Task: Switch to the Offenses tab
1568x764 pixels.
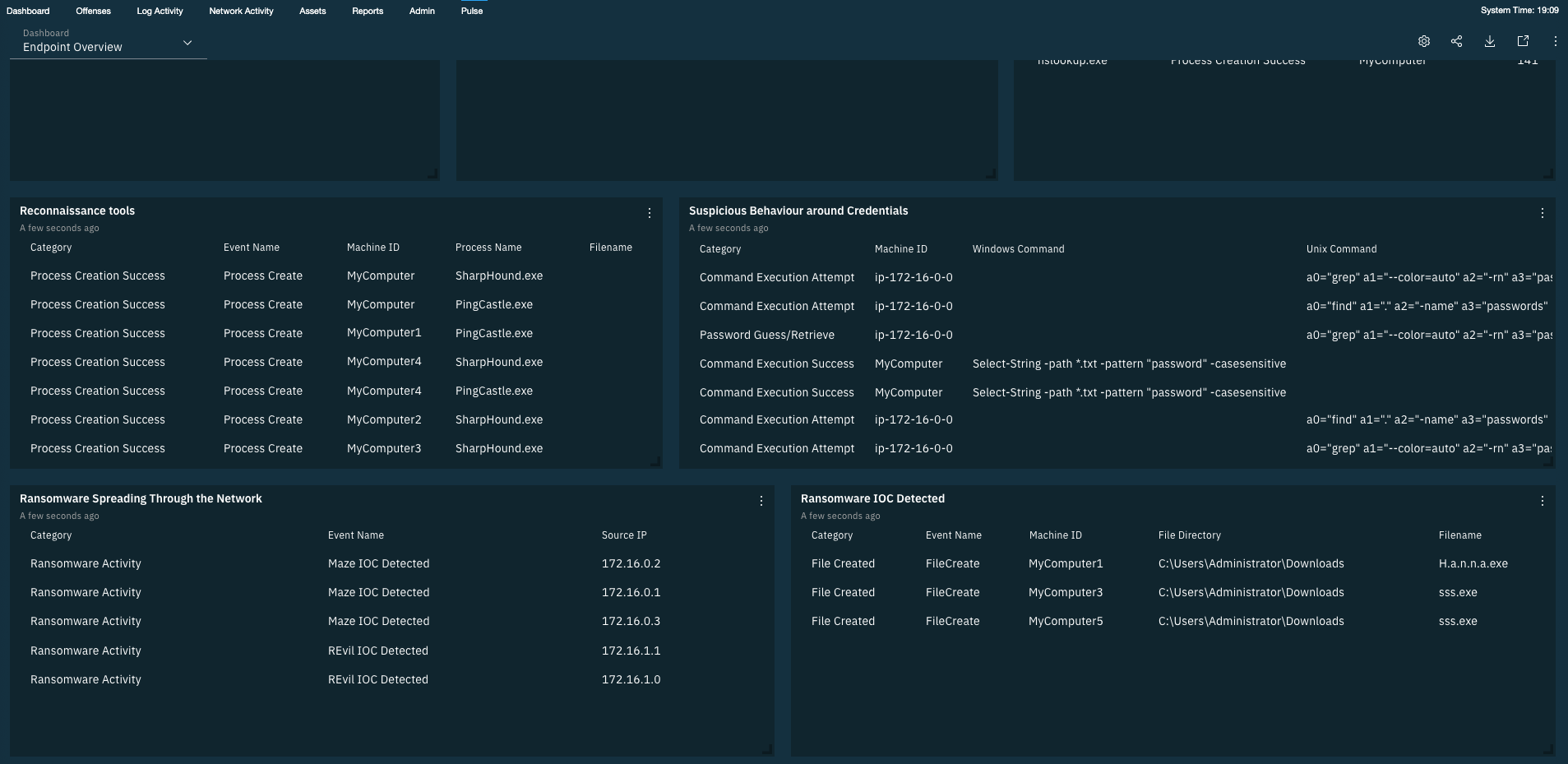Action: pyautogui.click(x=92, y=11)
